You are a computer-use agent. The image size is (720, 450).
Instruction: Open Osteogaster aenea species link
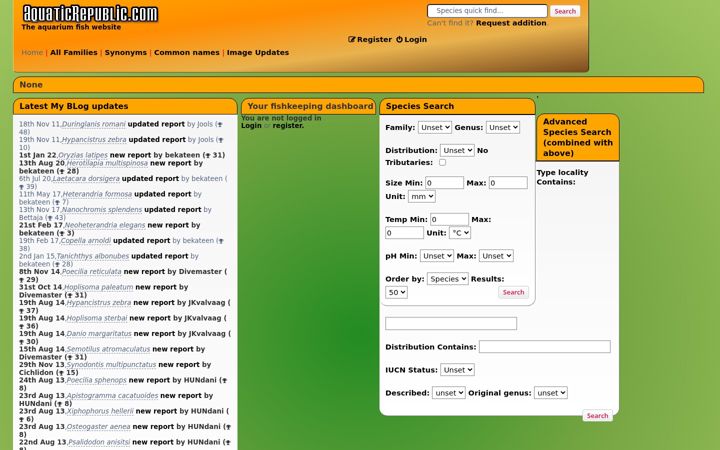(x=98, y=427)
